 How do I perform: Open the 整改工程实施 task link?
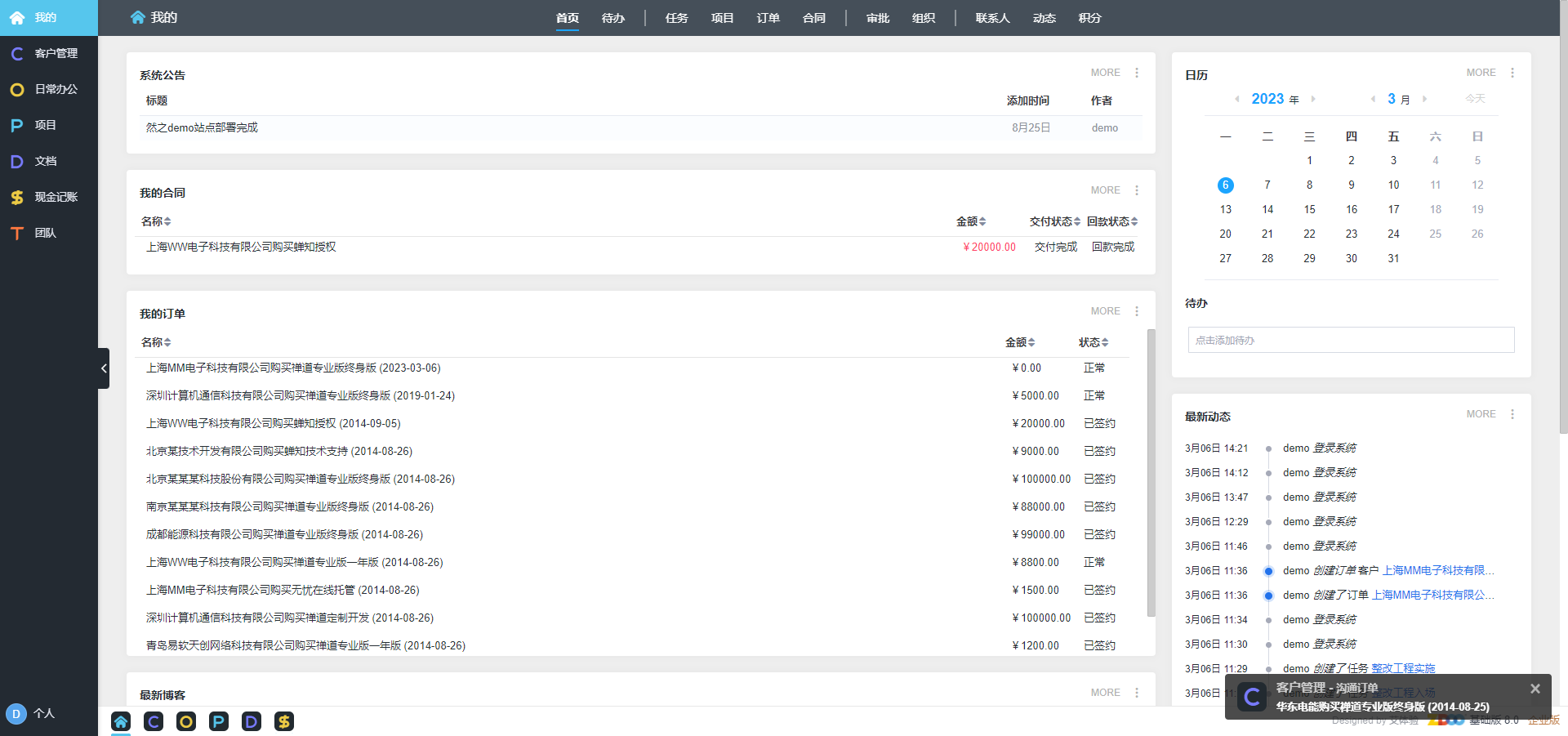[1403, 668]
